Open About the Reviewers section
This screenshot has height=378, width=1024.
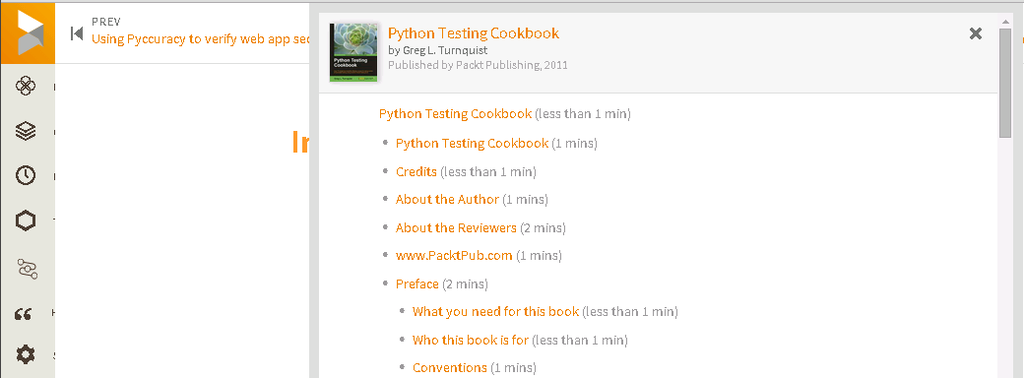(456, 228)
